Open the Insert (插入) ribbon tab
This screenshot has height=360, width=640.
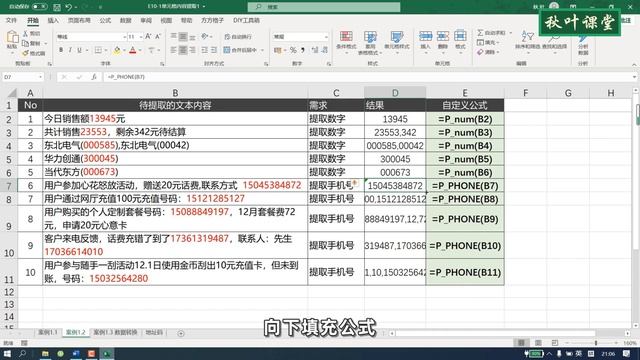click(53, 20)
